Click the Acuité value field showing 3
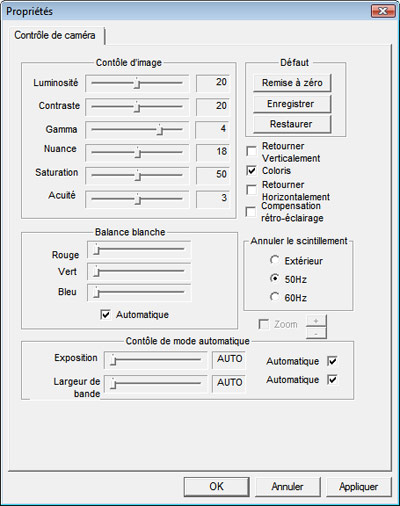This screenshot has height=506, width=400. [x=213, y=199]
